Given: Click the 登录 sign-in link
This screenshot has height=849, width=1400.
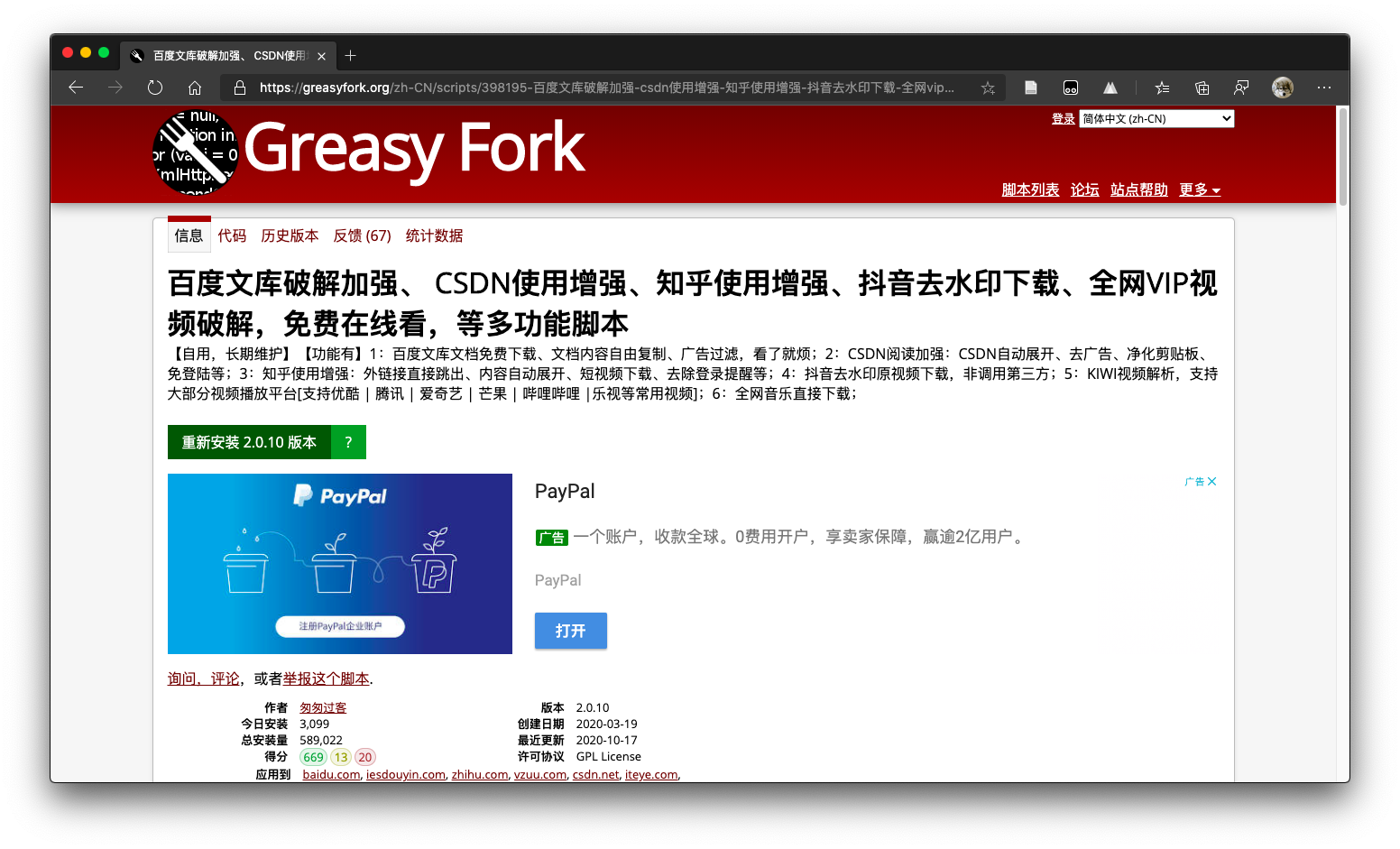Looking at the screenshot, I should tap(1063, 119).
